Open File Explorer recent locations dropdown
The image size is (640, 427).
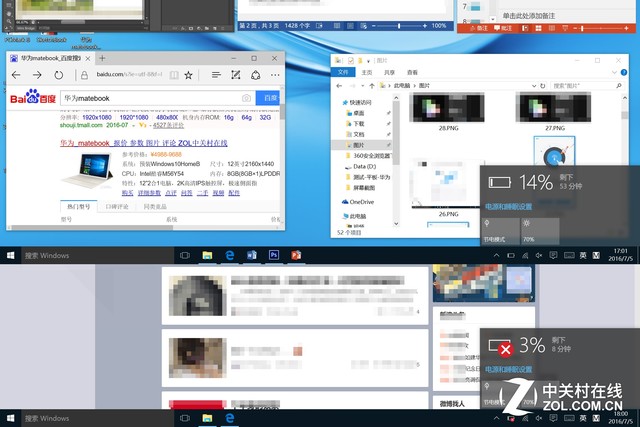362,86
